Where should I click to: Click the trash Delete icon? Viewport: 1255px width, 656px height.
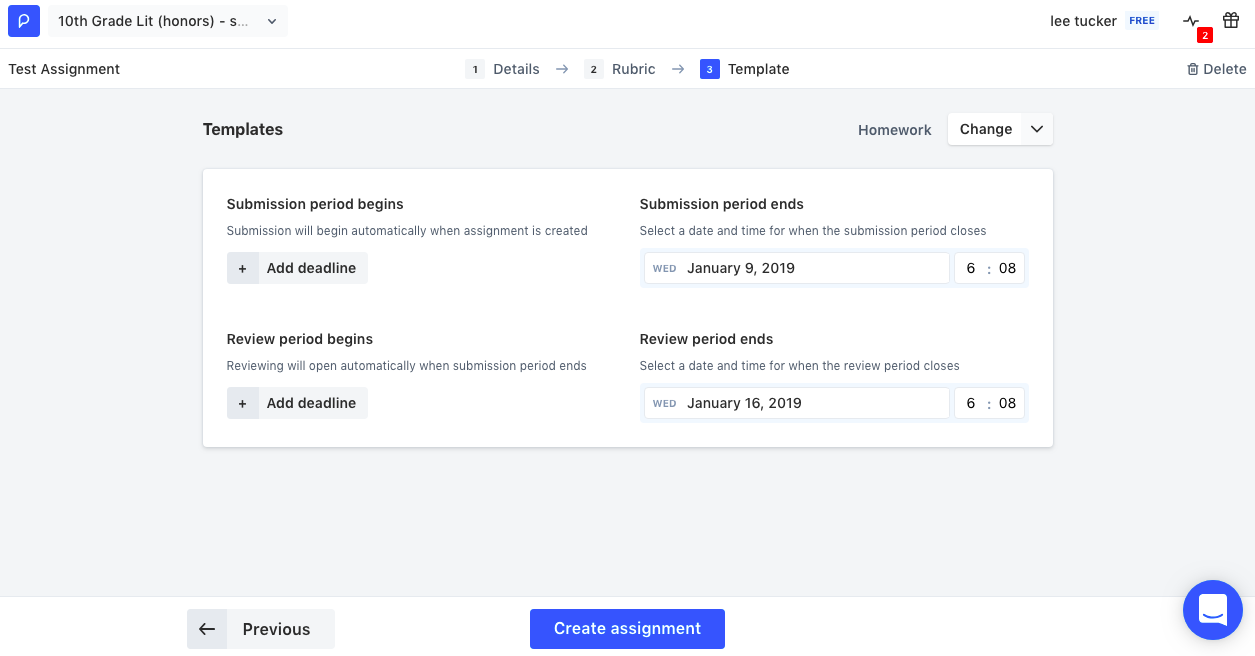[x=1192, y=69]
